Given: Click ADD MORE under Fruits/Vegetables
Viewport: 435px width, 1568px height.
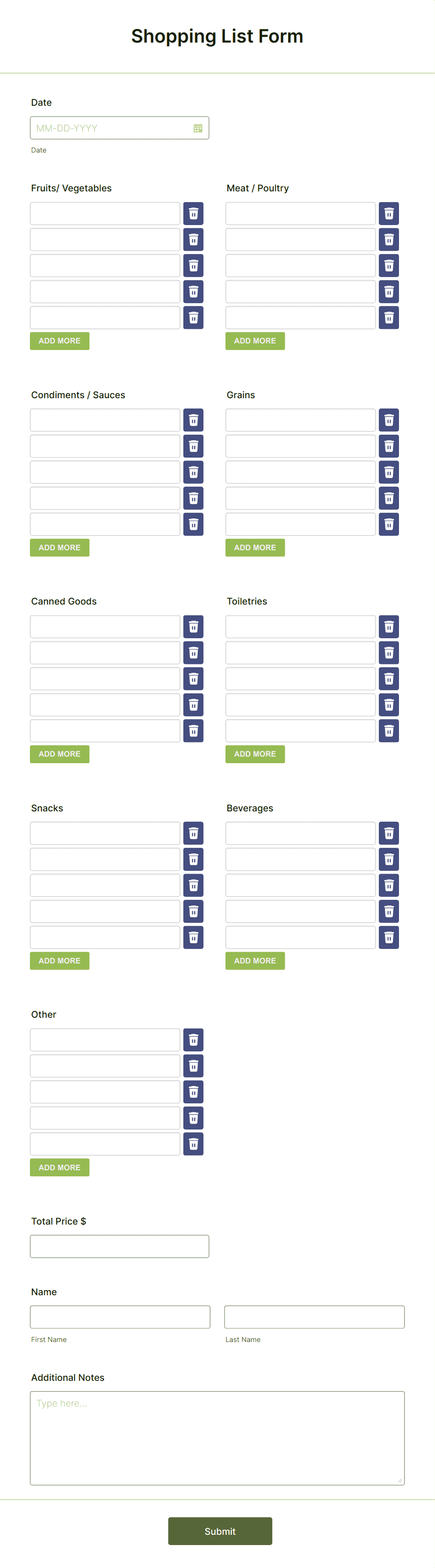Looking at the screenshot, I should click(59, 341).
